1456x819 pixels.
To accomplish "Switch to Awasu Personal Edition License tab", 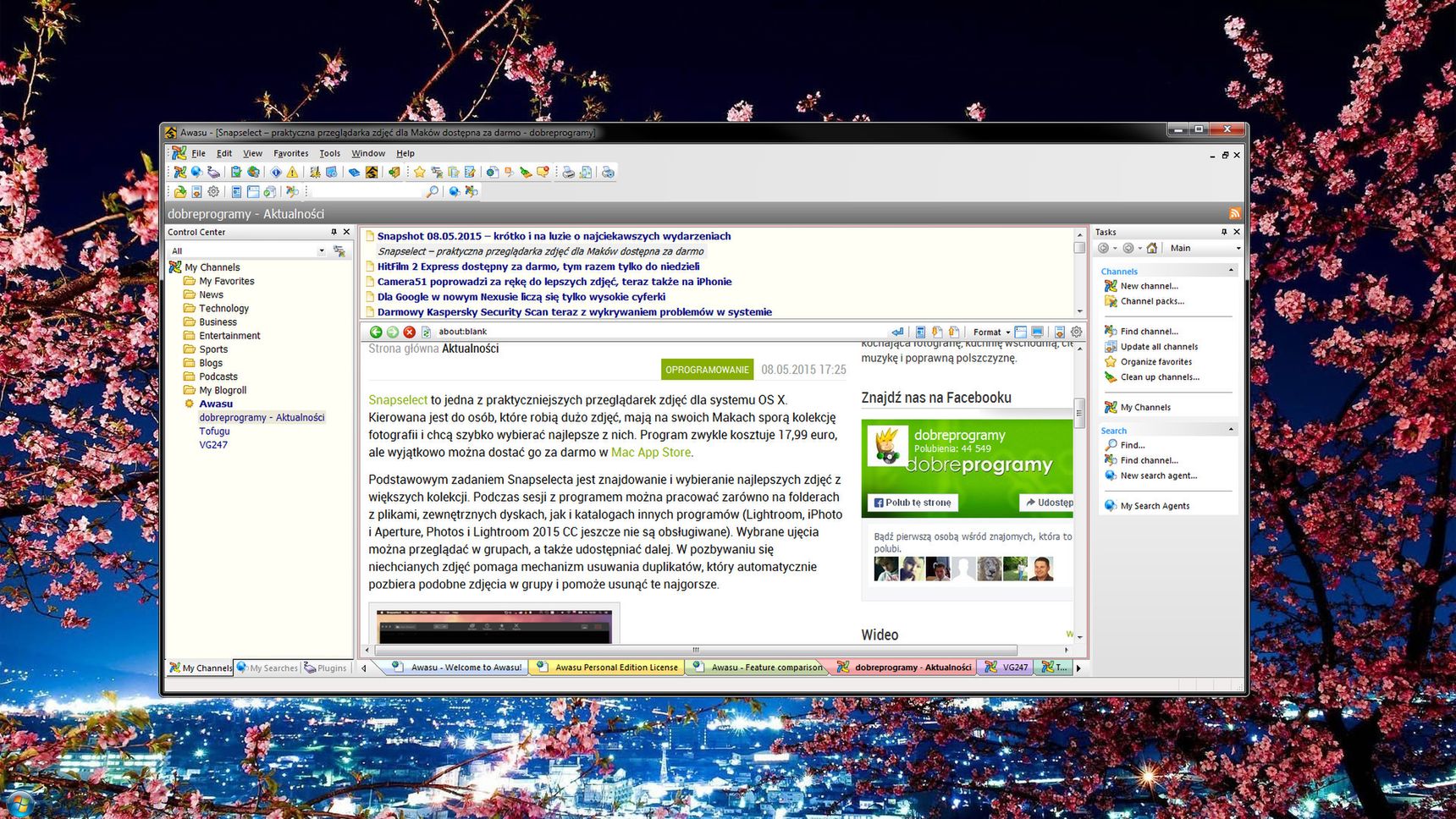I will point(608,668).
